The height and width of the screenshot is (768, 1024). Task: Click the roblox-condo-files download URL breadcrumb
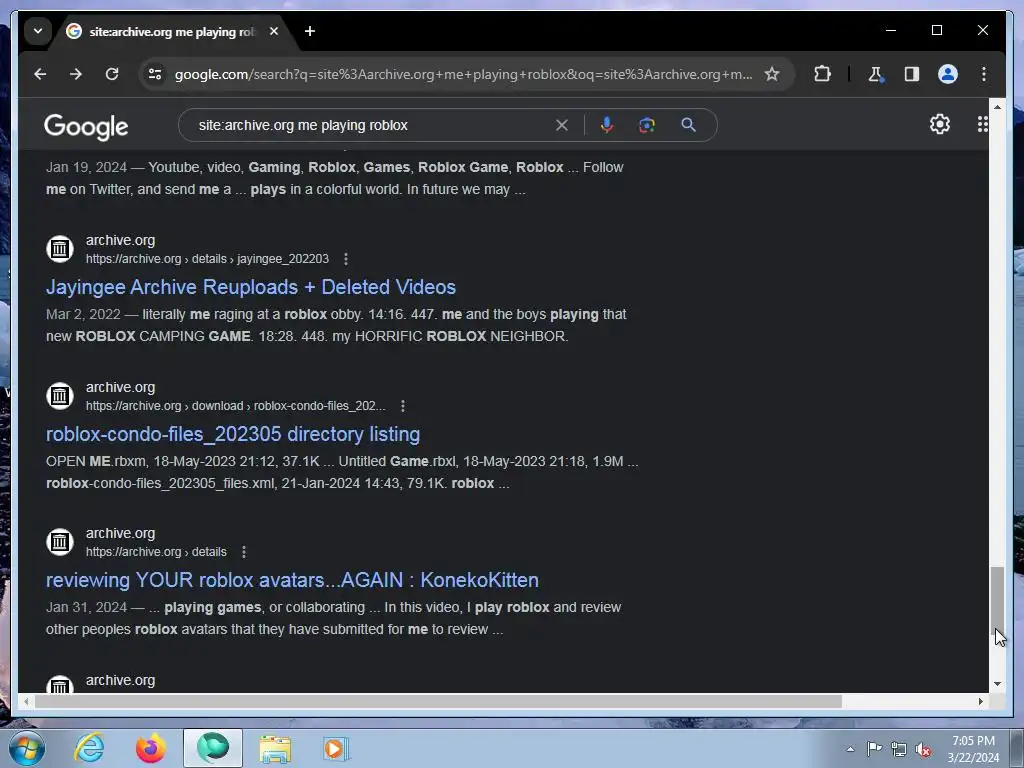click(235, 406)
